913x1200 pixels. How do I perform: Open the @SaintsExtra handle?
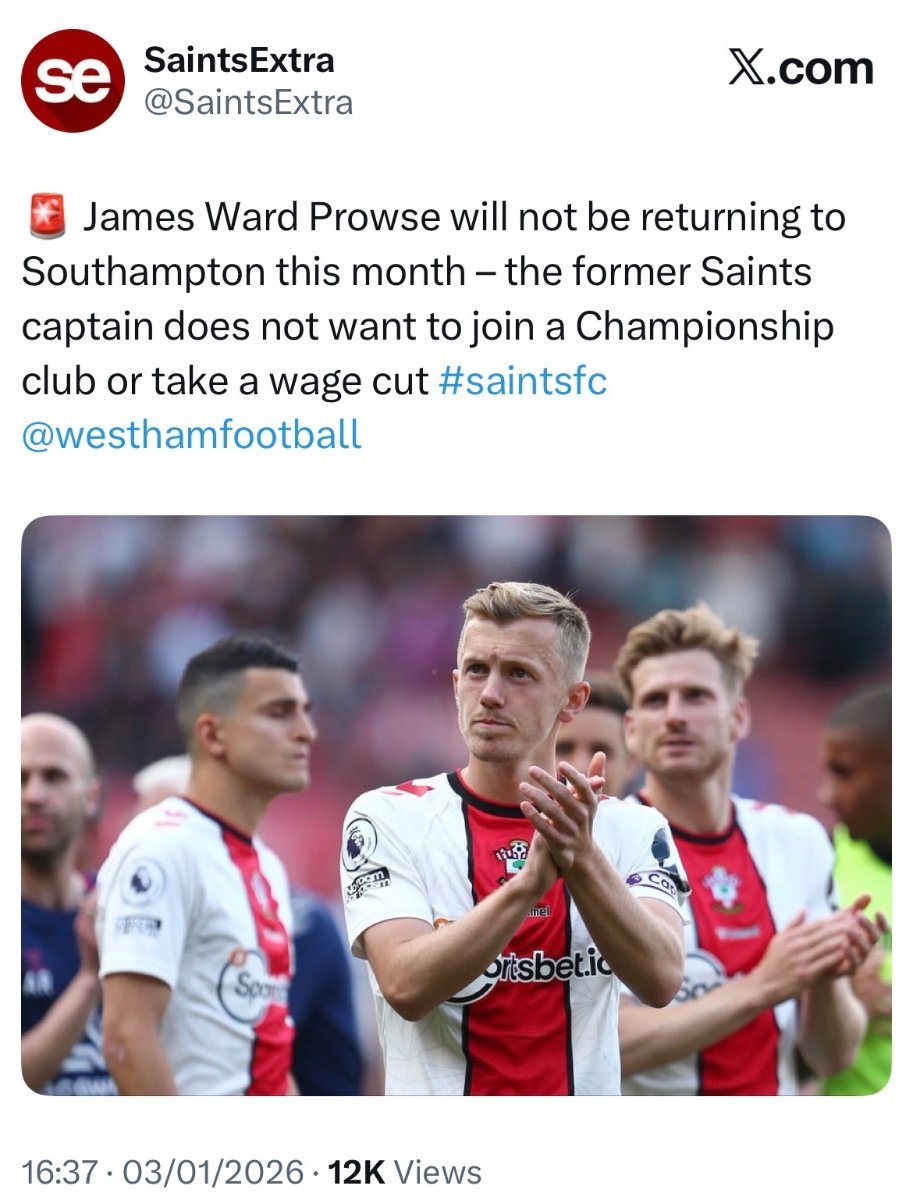click(x=249, y=103)
